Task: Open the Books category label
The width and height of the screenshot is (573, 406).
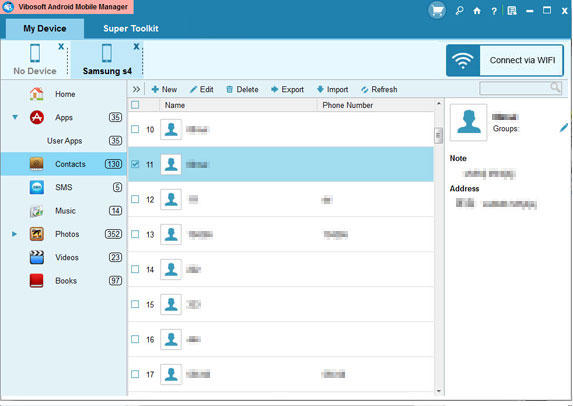Action: pyautogui.click(x=66, y=281)
